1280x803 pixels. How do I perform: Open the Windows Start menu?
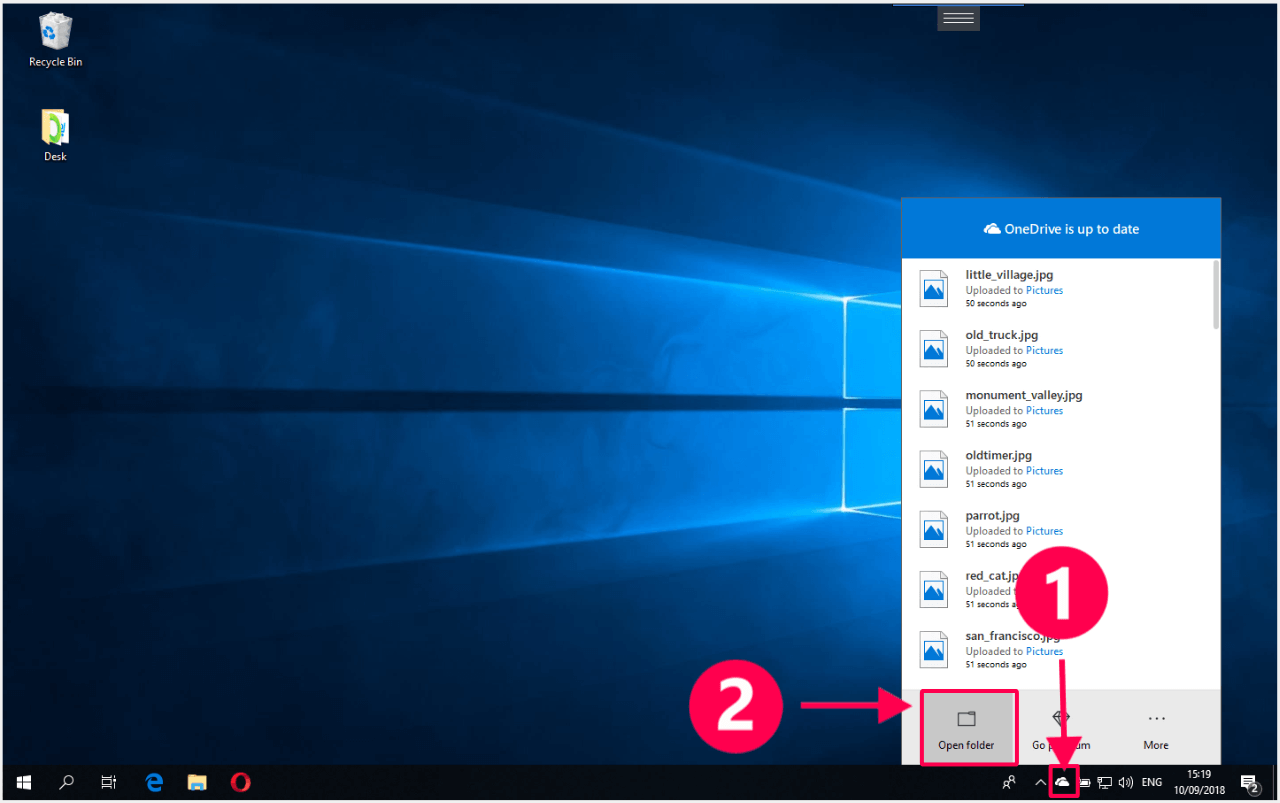[x=24, y=782]
